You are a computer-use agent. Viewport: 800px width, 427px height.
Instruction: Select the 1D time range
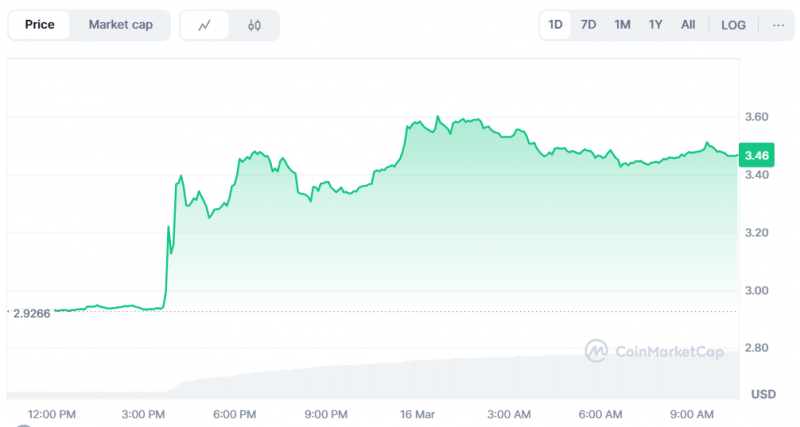[555, 25]
